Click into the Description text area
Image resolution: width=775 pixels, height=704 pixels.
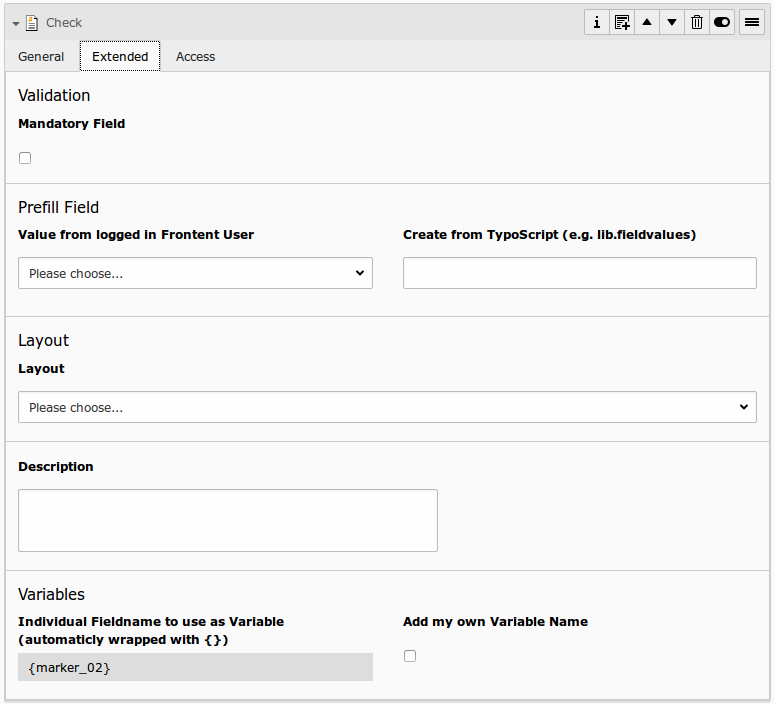pyautogui.click(x=228, y=520)
